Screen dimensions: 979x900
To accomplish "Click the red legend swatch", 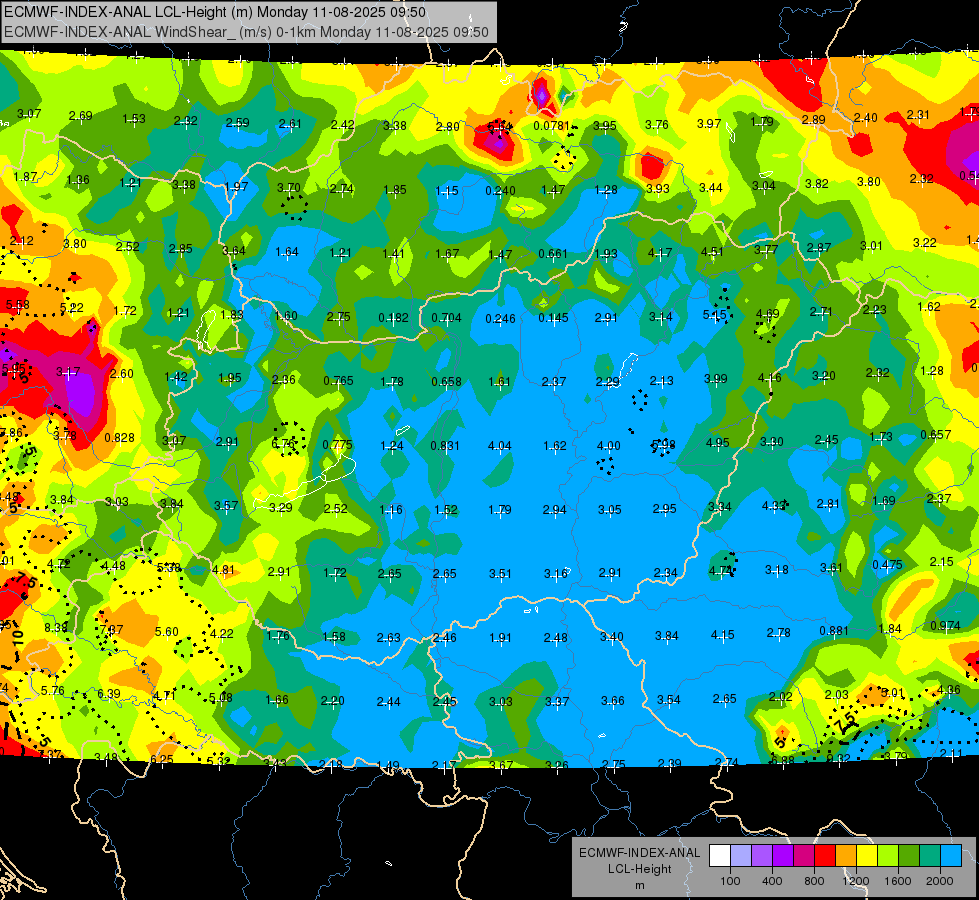I will (825, 855).
